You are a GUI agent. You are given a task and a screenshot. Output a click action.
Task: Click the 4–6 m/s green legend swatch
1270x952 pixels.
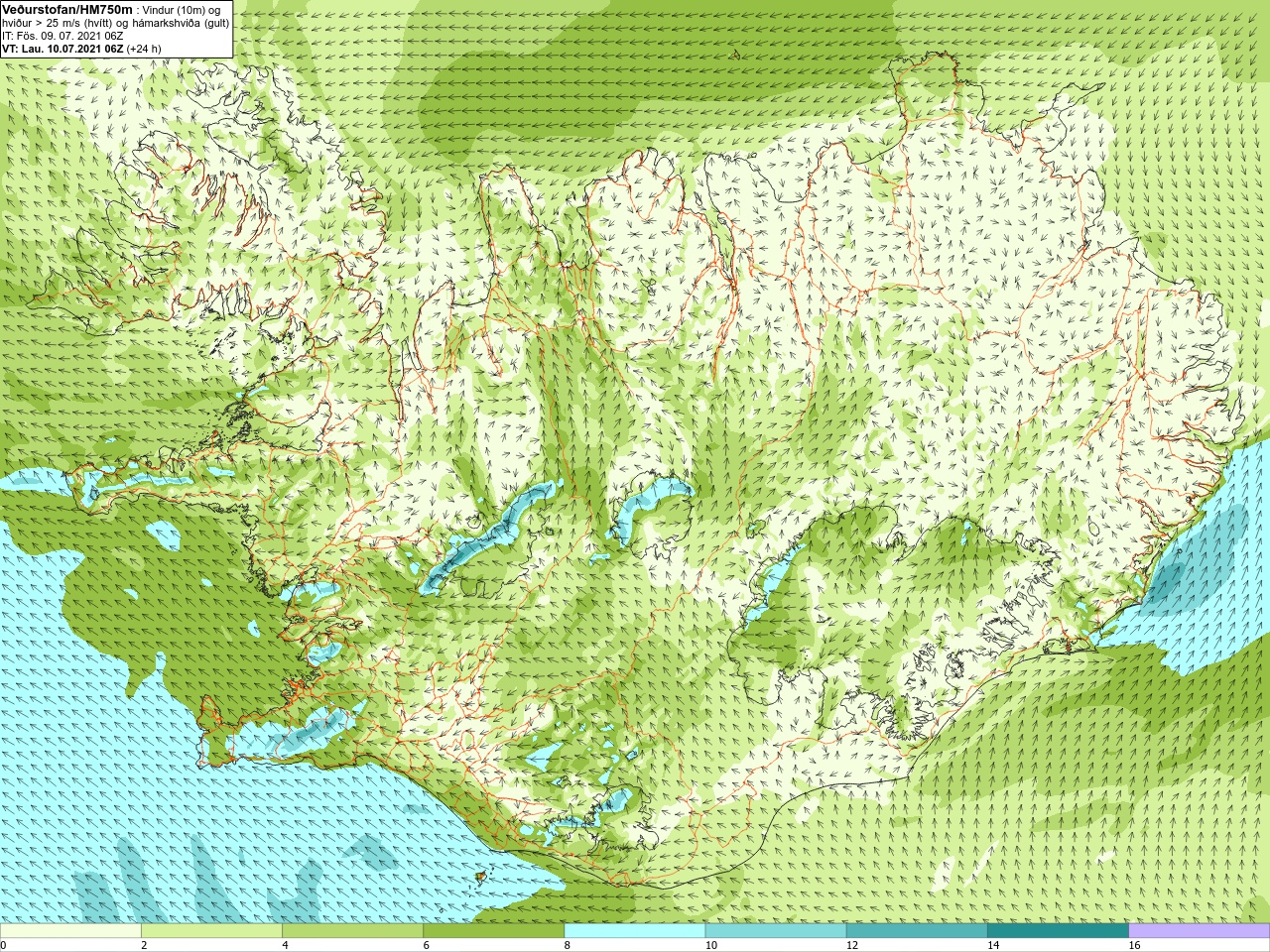coord(352,931)
